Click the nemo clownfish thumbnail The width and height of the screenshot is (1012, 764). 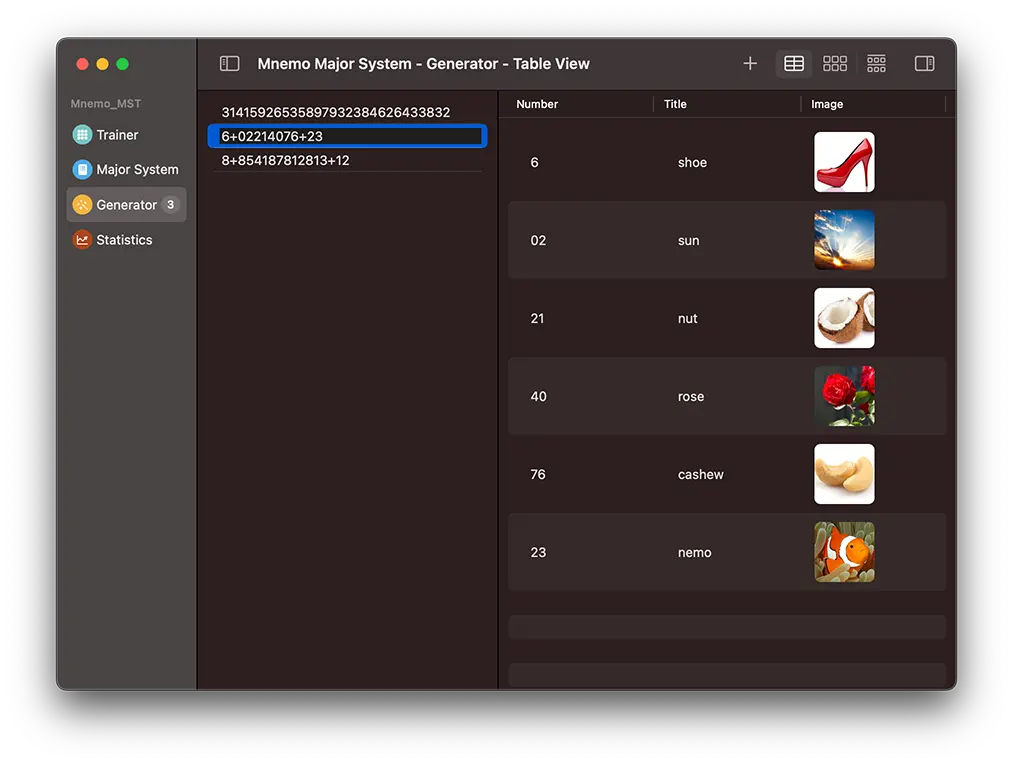click(844, 551)
